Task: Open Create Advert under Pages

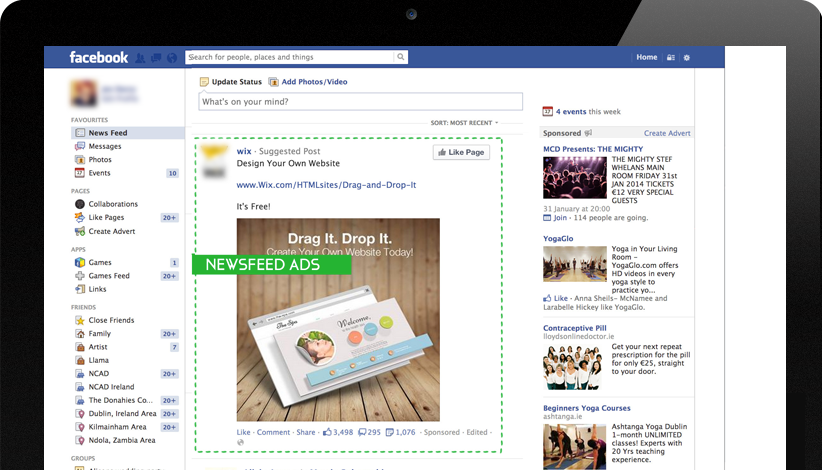Action: (112, 231)
